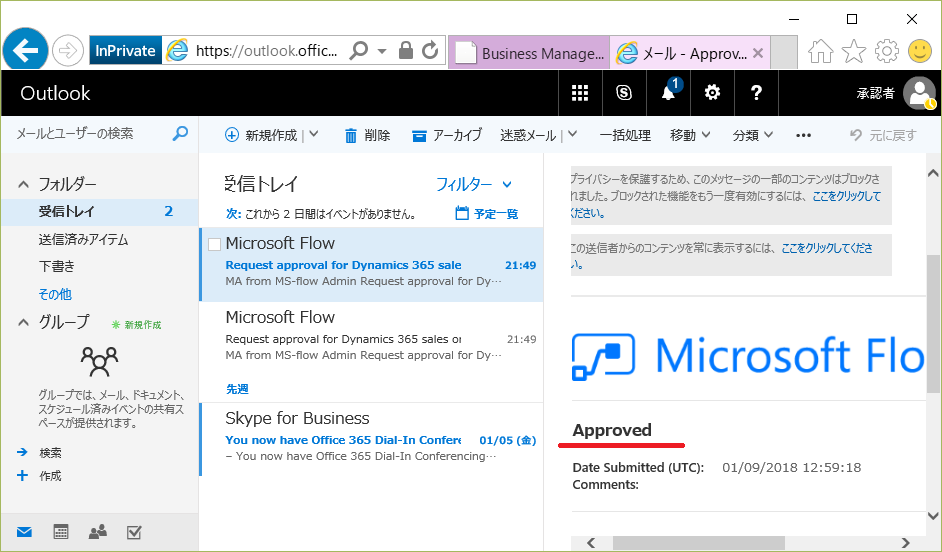Open the help question mark

pyautogui.click(x=756, y=93)
